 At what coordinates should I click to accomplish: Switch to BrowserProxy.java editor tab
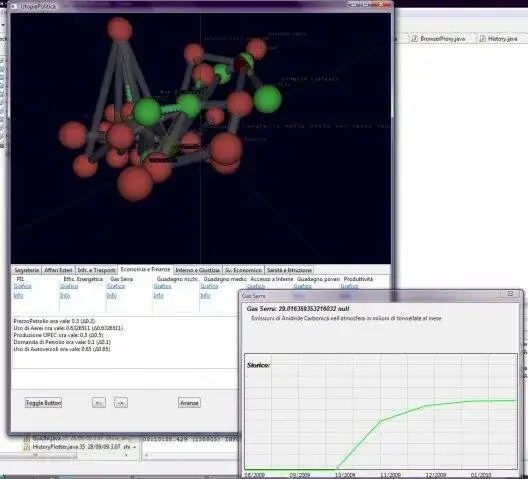[442, 39]
